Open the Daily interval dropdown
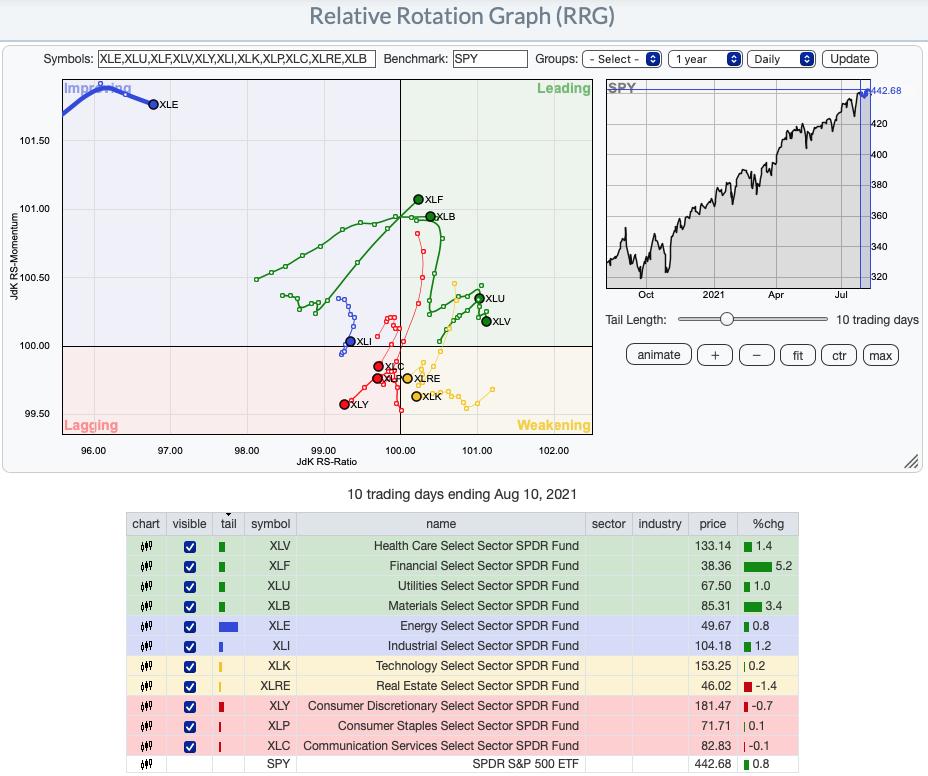This screenshot has height=776, width=928. [781, 59]
